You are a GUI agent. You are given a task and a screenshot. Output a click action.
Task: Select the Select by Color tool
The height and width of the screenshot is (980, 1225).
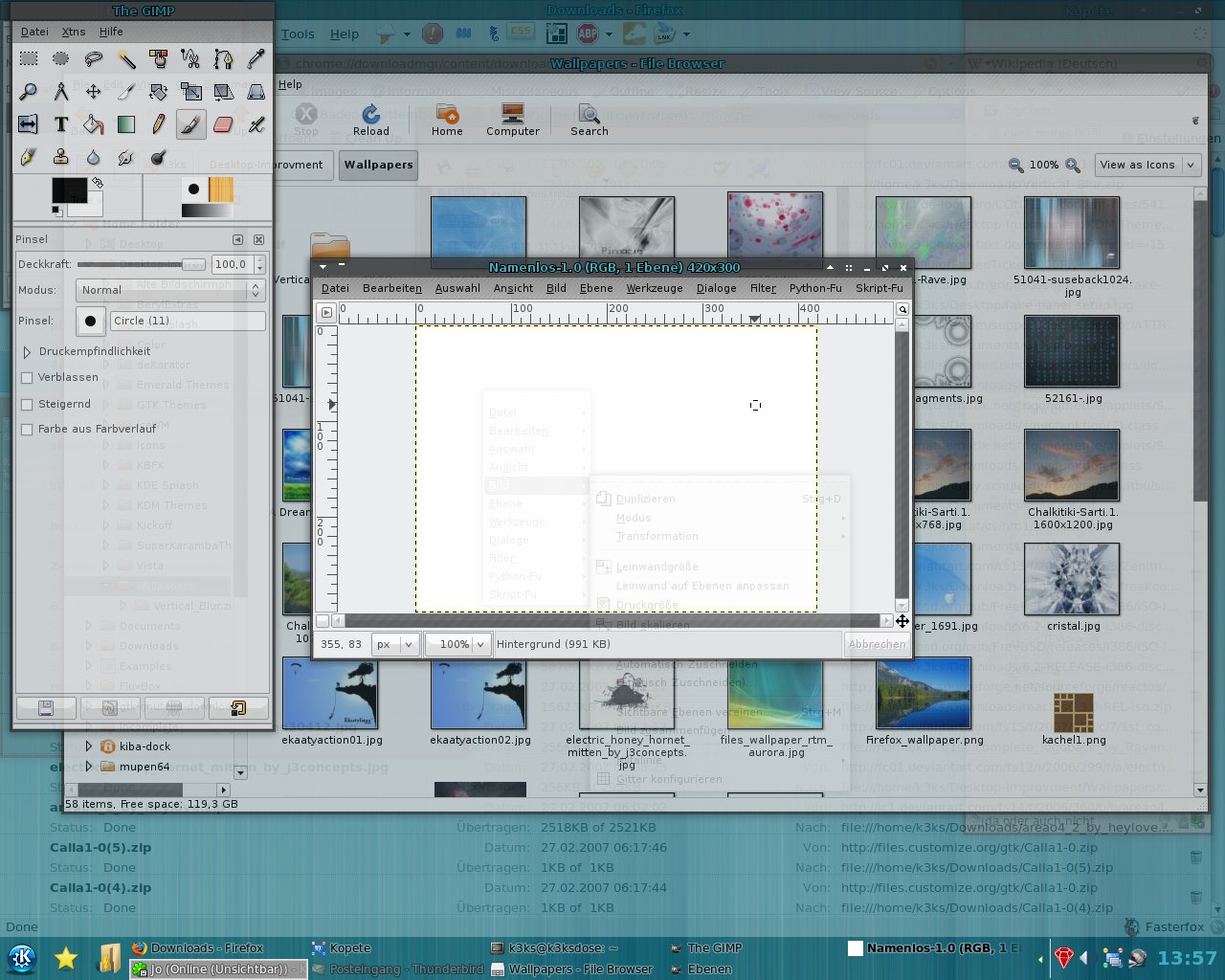(159, 59)
